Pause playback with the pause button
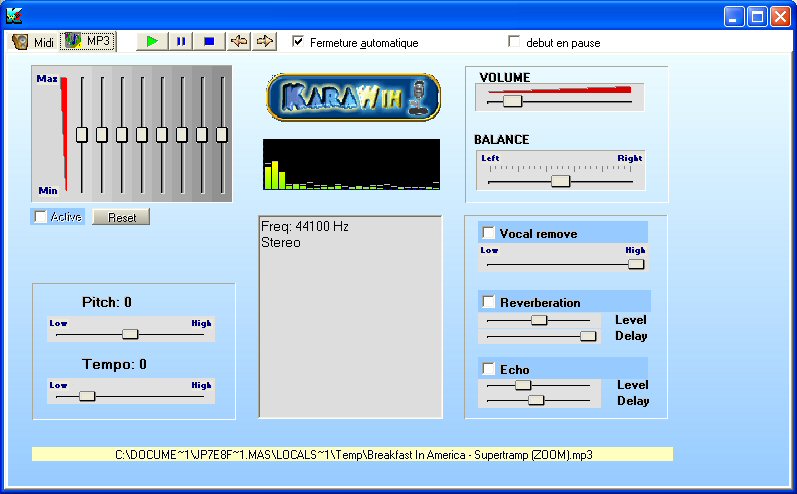797x494 pixels. coord(181,41)
